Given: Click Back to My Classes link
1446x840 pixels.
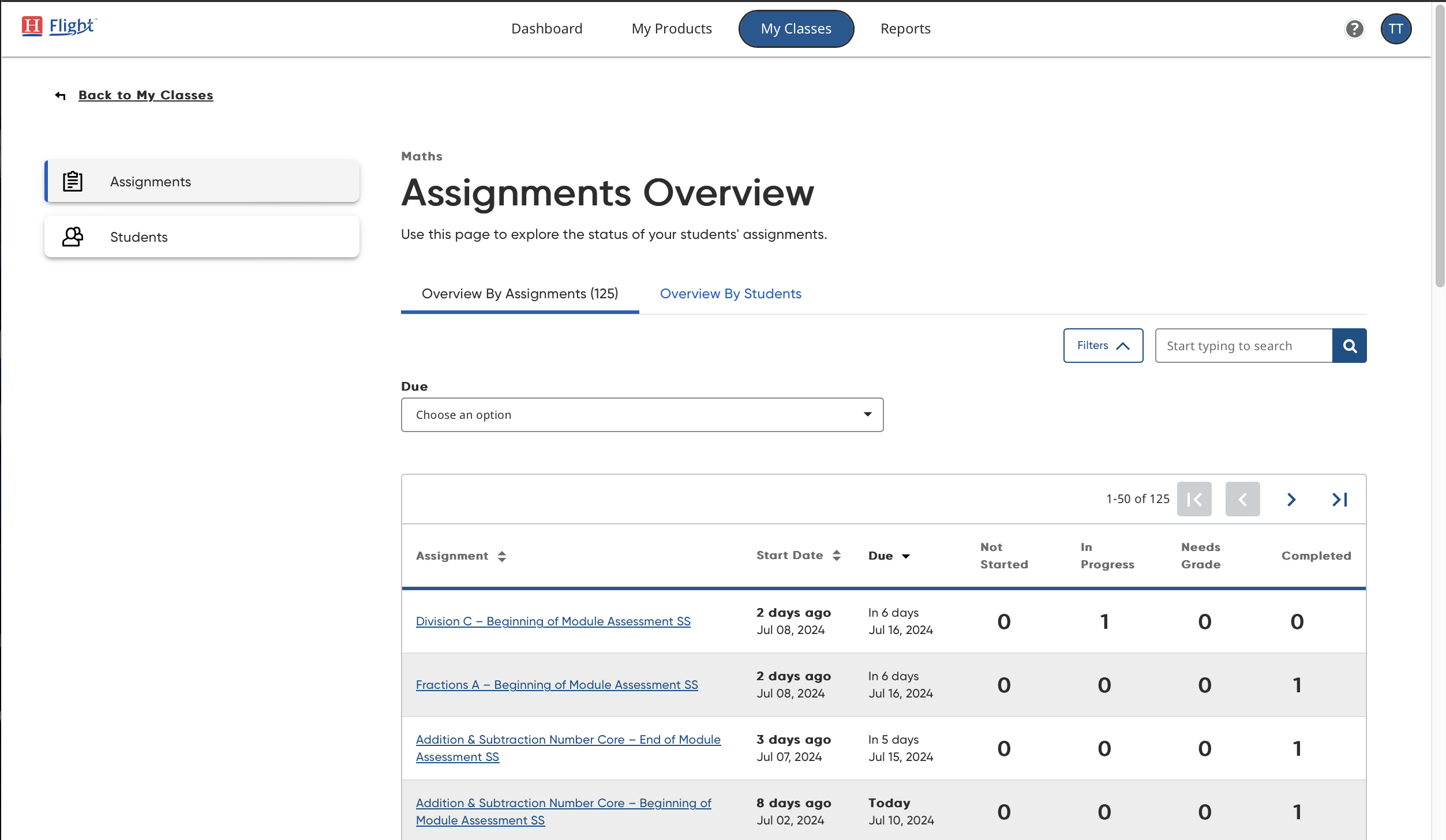Looking at the screenshot, I should (x=145, y=95).
